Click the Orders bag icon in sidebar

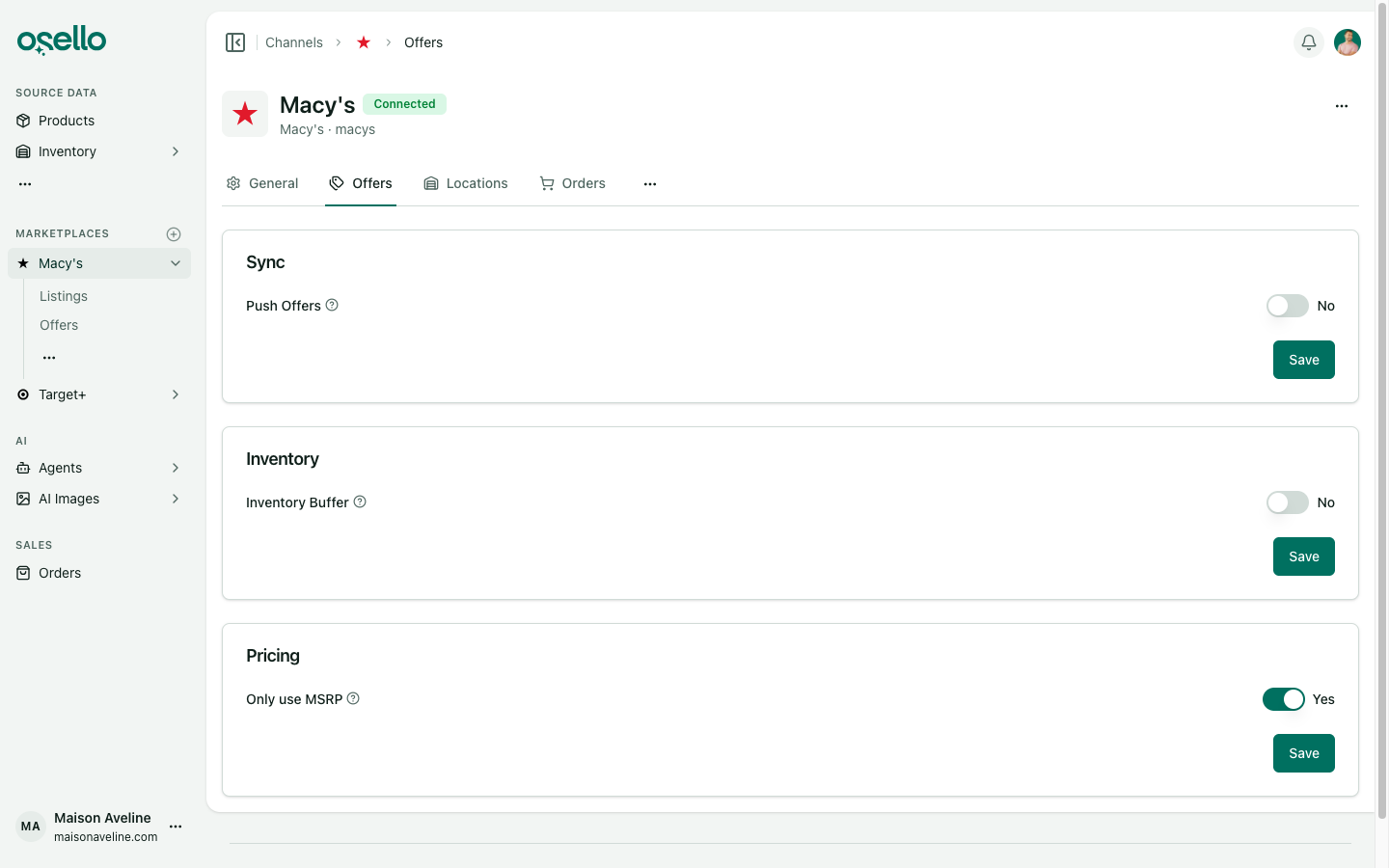point(23,573)
